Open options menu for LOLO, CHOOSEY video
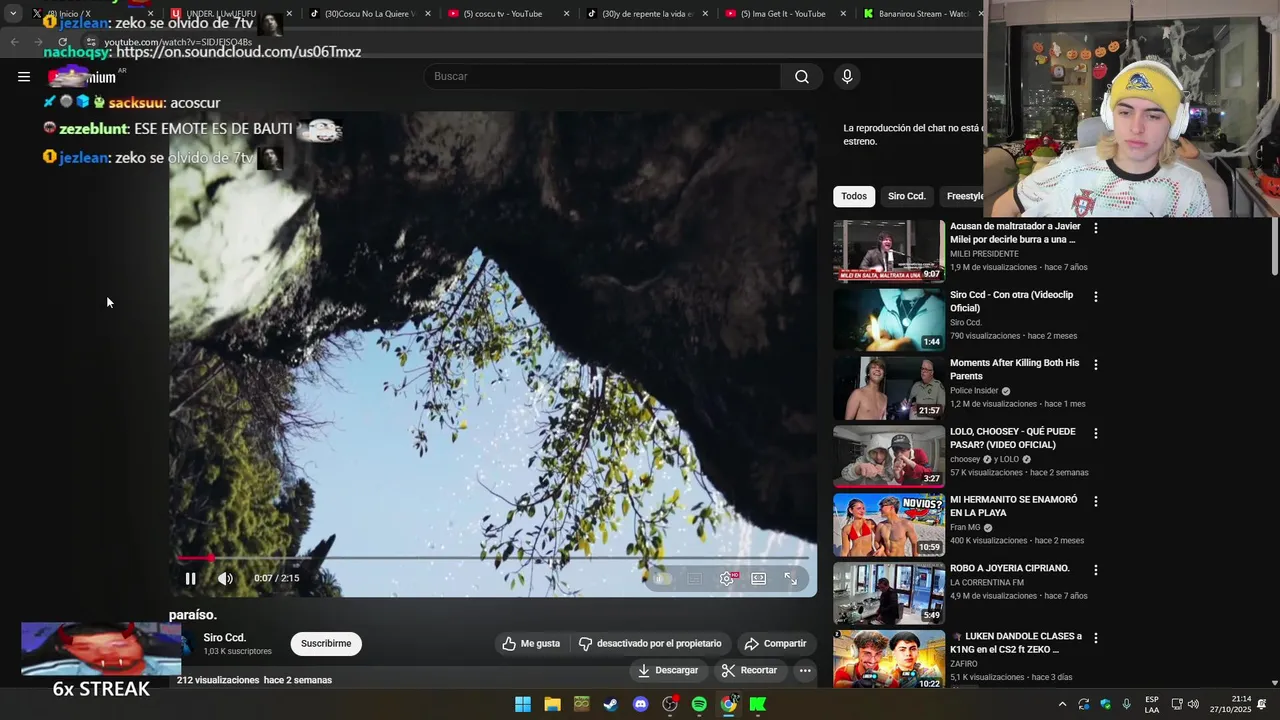 [x=1096, y=434]
